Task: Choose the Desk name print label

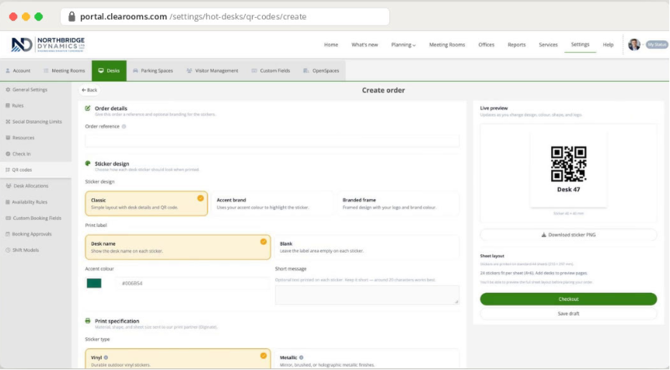Action: pyautogui.click(x=178, y=247)
